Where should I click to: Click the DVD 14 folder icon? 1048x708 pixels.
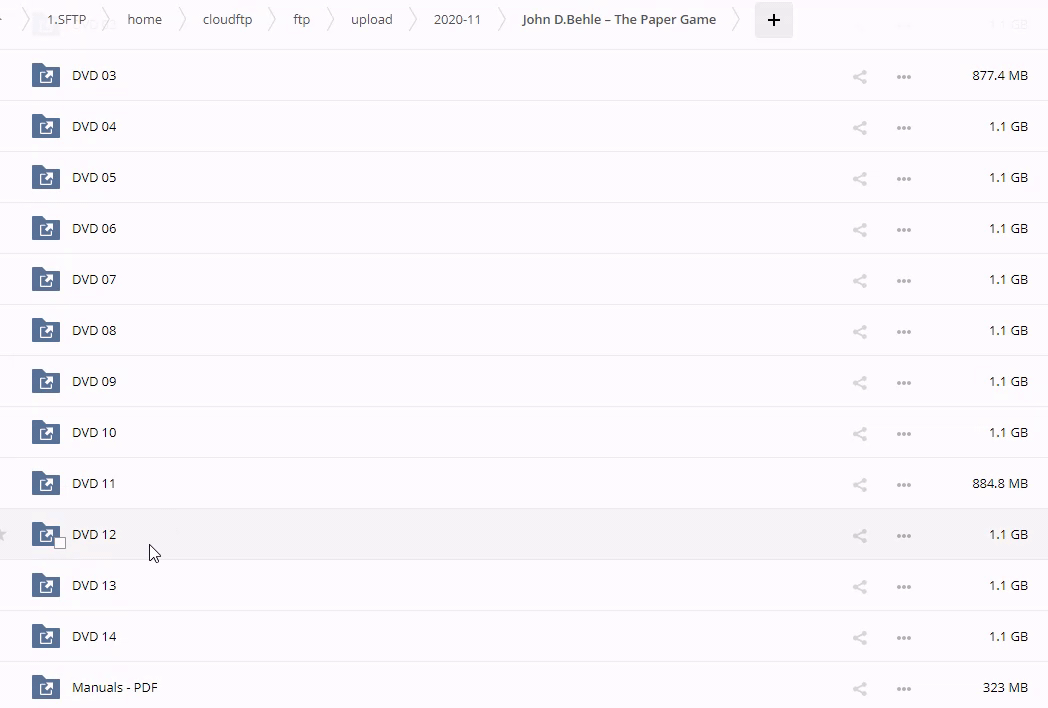coord(46,637)
